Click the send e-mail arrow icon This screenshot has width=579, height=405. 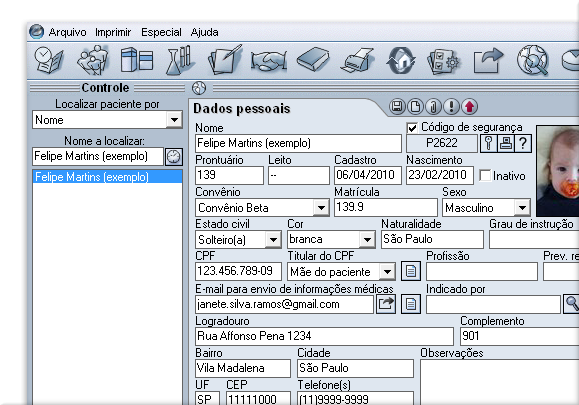(x=386, y=304)
